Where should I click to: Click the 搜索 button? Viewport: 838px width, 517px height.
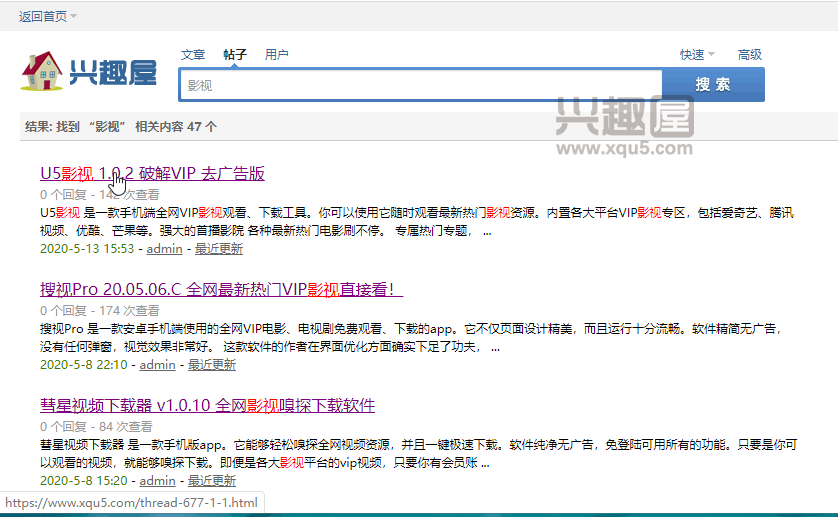[x=713, y=84]
